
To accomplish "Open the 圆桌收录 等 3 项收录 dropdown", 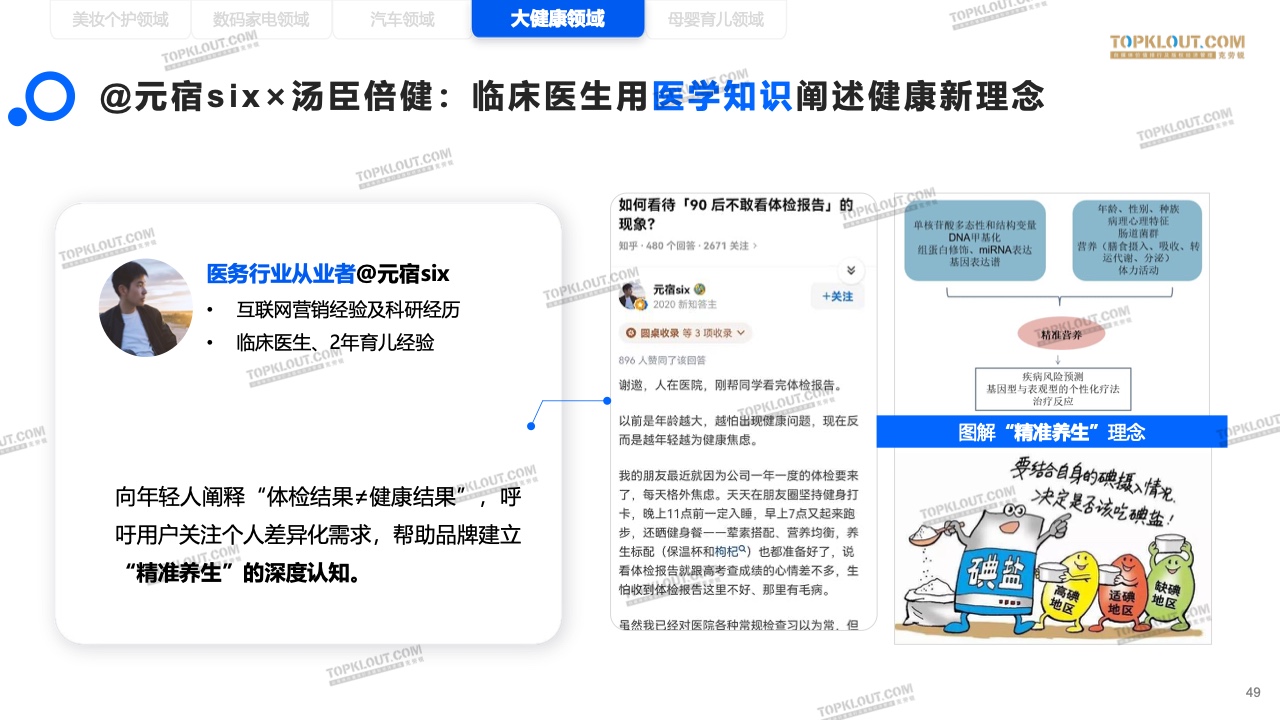I will 686,333.
